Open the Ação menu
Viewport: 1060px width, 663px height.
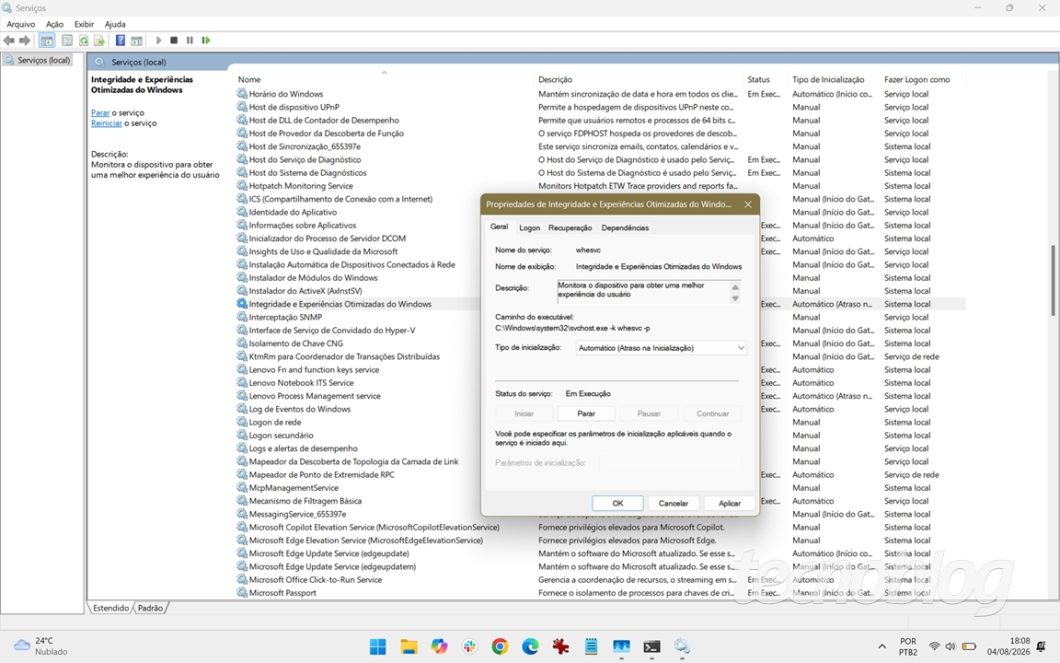(55, 24)
